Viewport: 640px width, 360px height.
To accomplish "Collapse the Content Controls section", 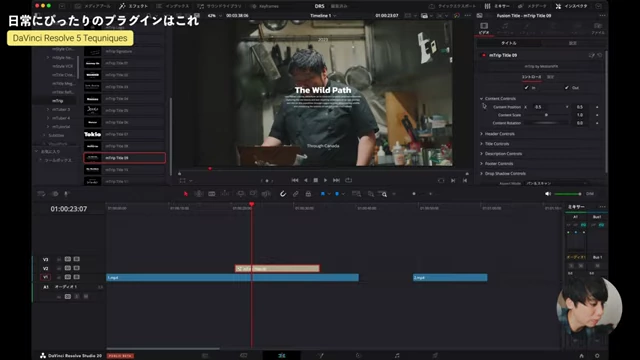I will pos(482,99).
